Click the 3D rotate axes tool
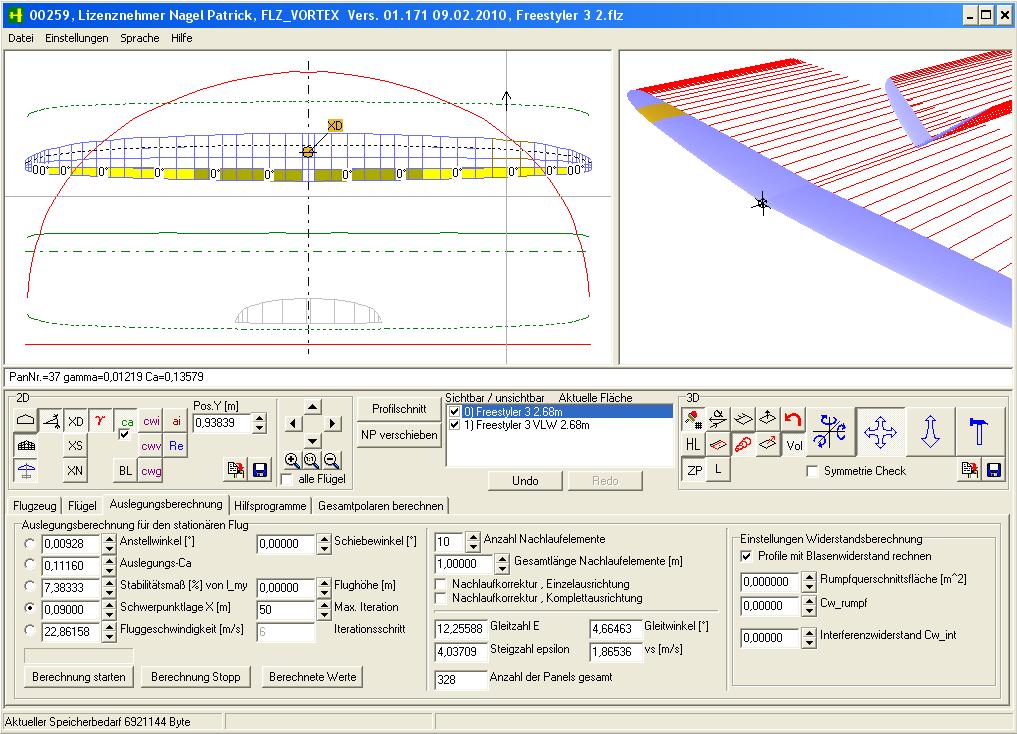 pos(831,432)
